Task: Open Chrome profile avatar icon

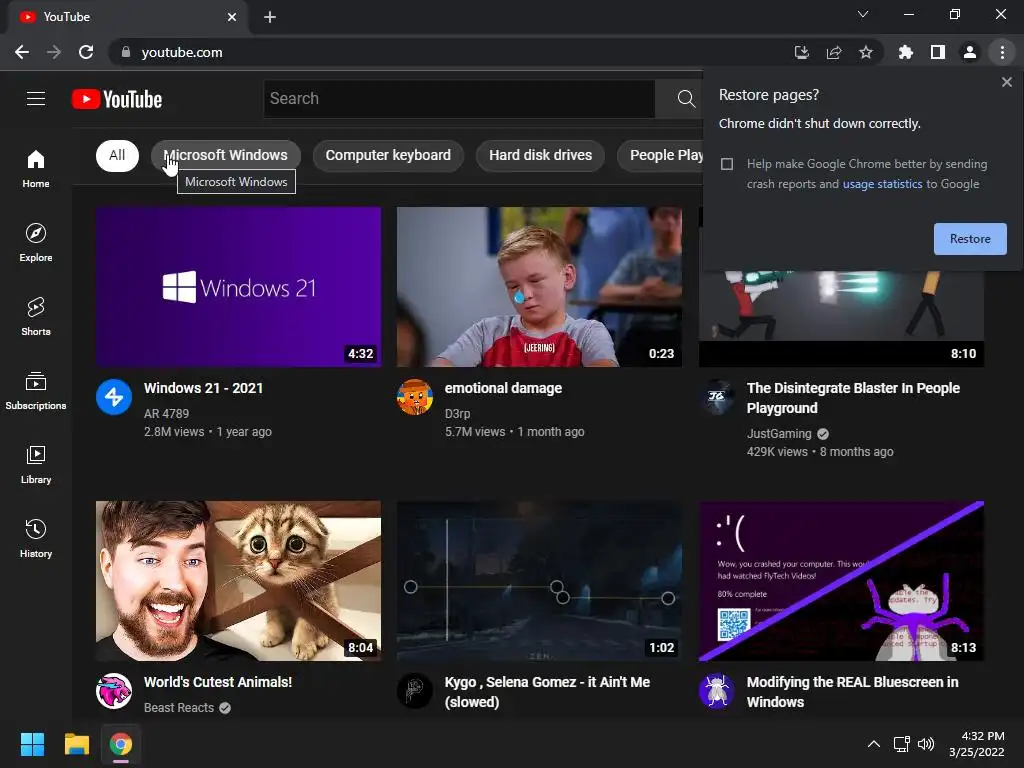Action: (x=970, y=52)
